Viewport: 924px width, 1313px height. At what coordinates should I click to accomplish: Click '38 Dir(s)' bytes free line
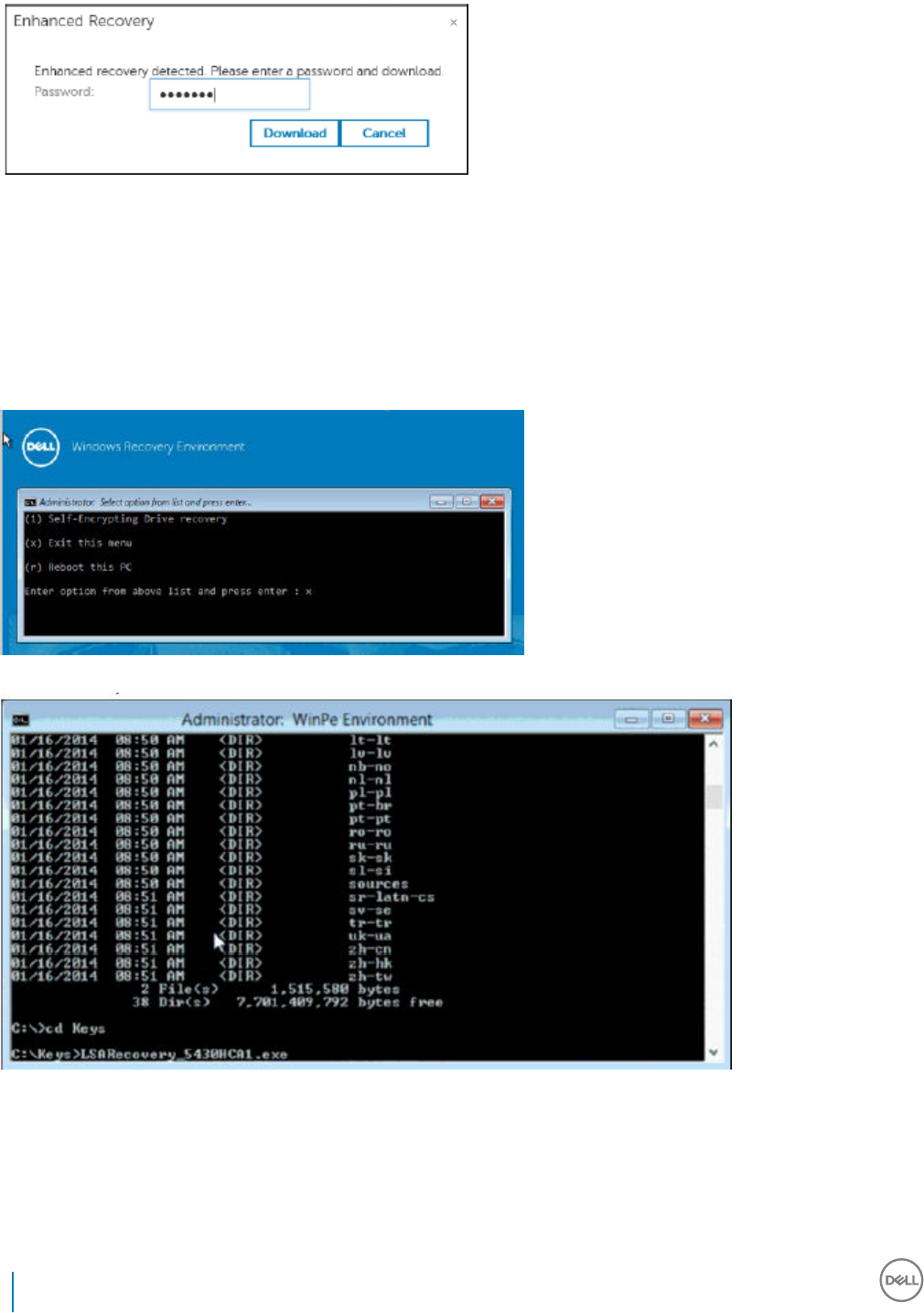(x=287, y=1003)
